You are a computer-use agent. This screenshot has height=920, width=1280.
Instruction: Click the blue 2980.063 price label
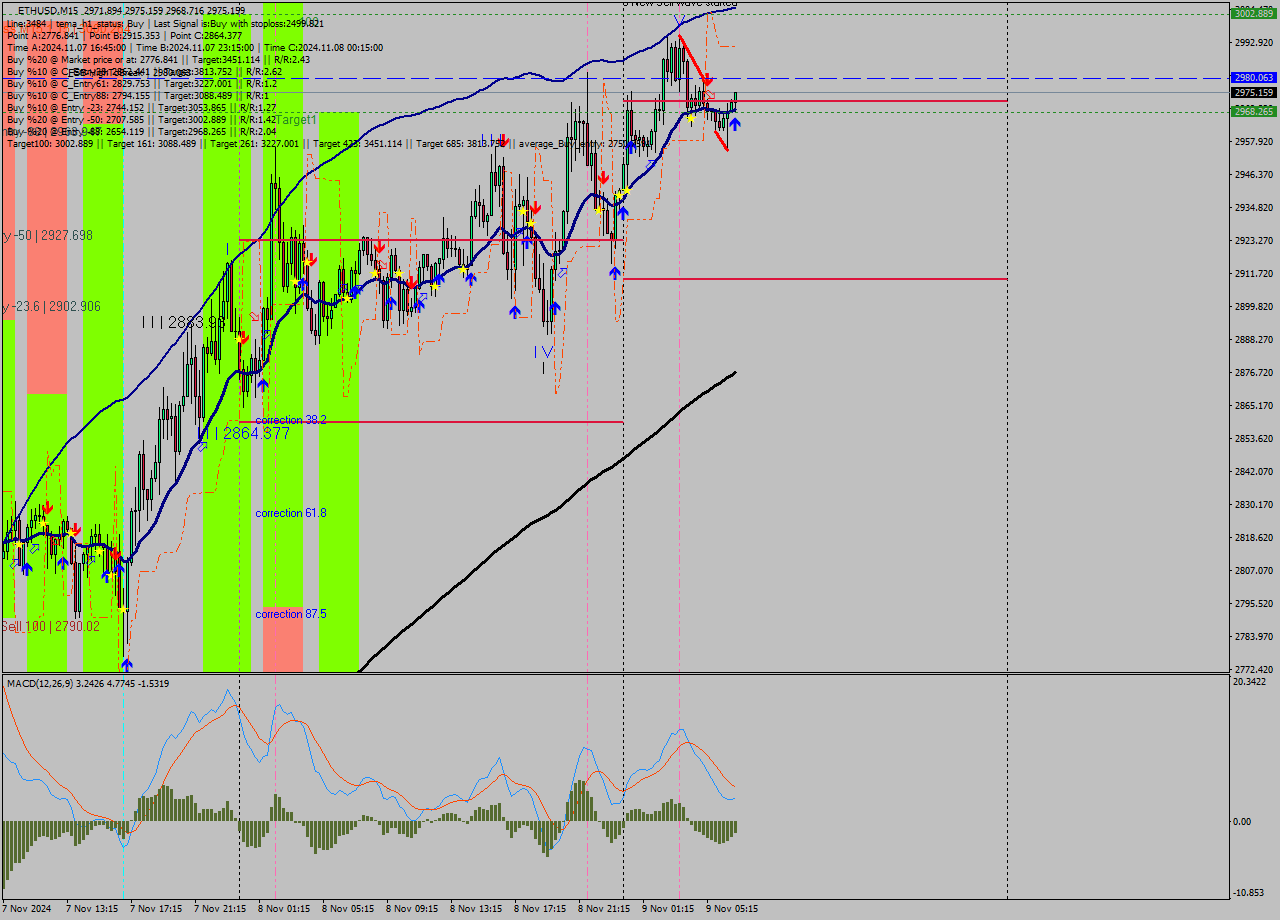1254,77
